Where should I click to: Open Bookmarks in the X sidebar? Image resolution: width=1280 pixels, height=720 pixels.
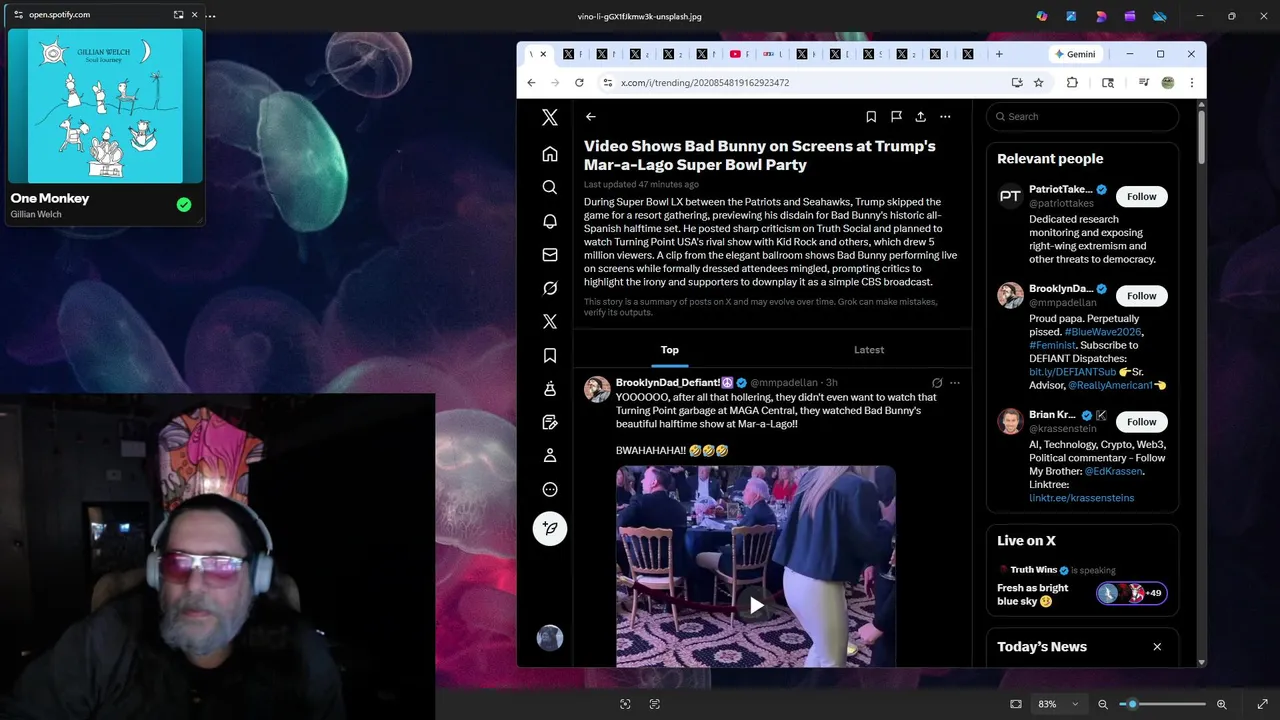coord(550,355)
